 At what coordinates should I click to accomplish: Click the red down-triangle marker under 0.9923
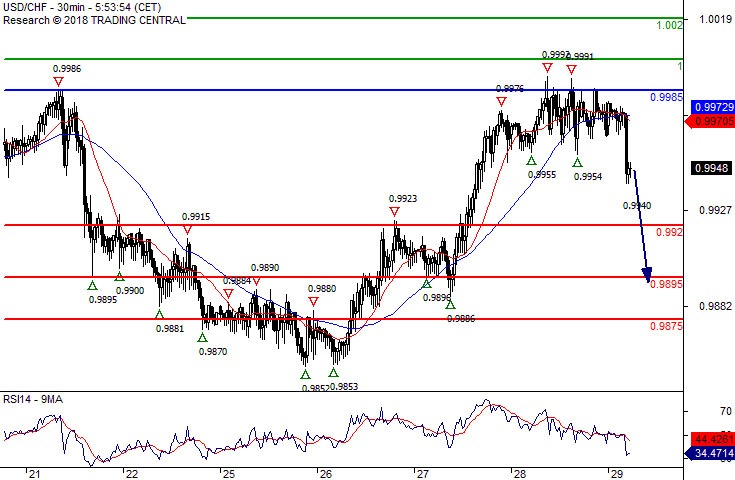click(395, 212)
